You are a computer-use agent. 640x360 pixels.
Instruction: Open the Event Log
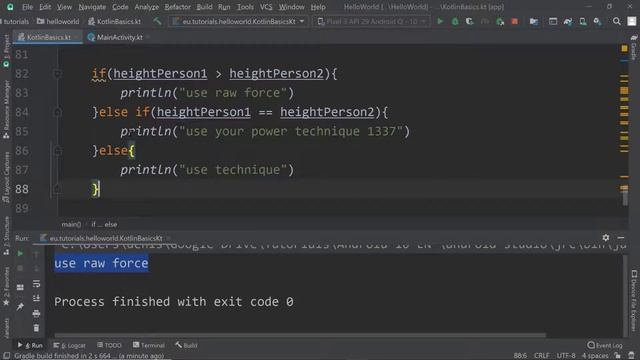[x=605, y=345]
